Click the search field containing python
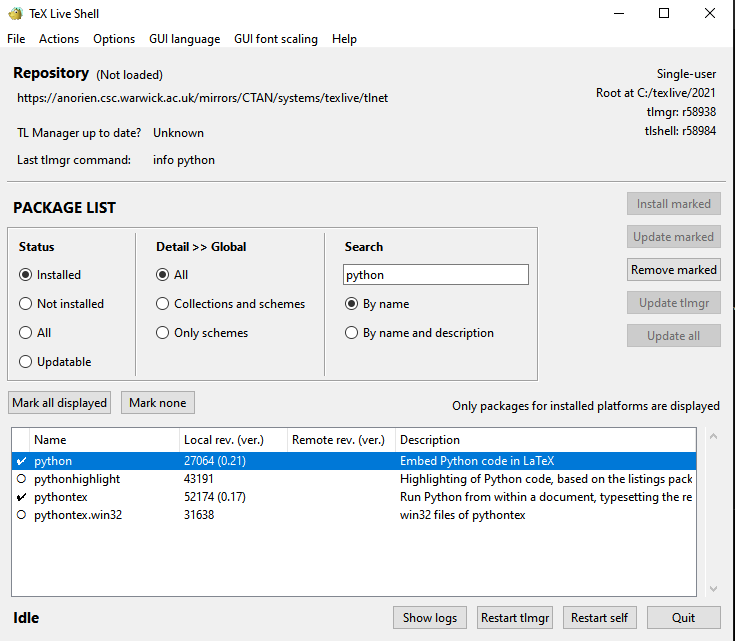 [x=436, y=275]
